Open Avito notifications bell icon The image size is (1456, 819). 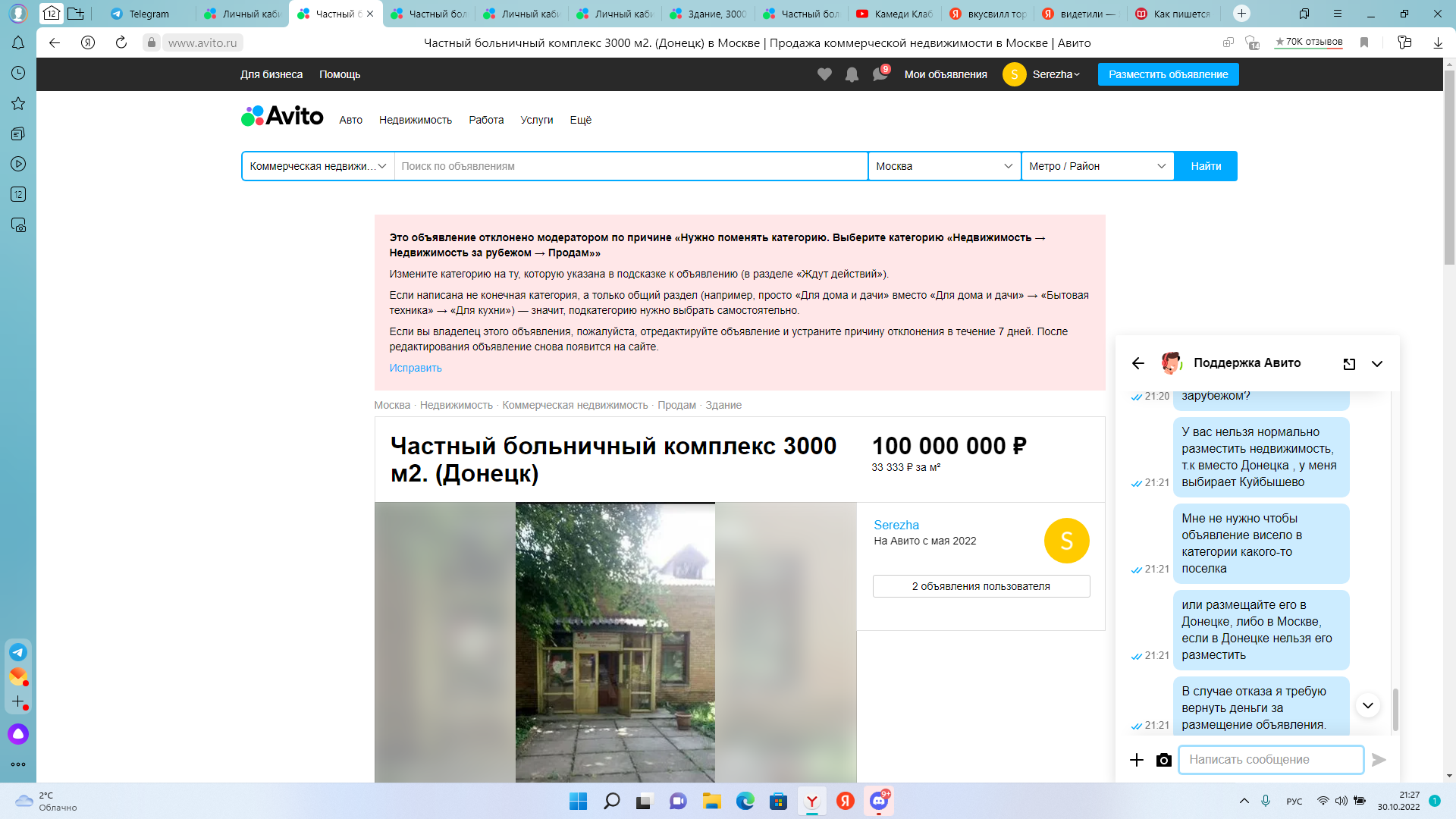click(852, 74)
